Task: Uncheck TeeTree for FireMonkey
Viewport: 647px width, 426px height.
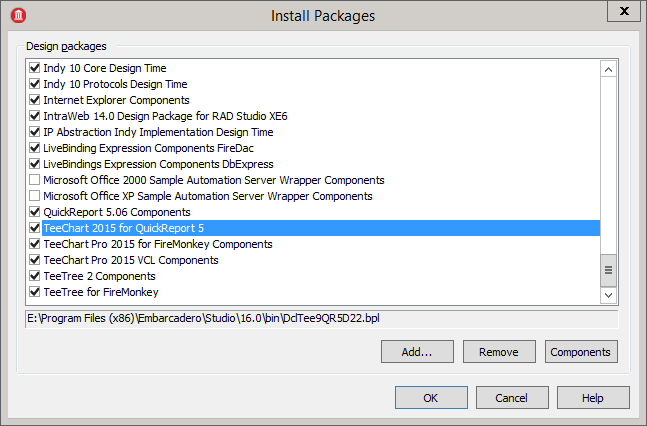Action: coord(35,292)
